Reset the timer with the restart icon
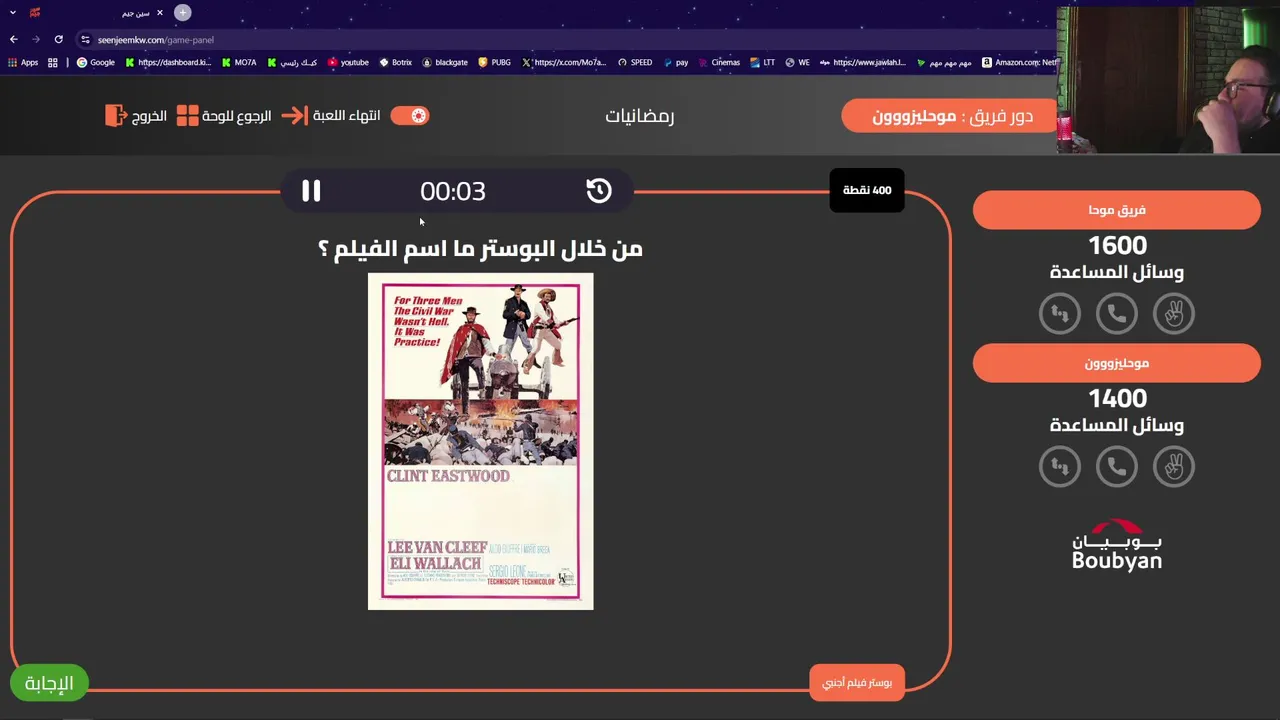Viewport: 1280px width, 720px height. point(598,191)
